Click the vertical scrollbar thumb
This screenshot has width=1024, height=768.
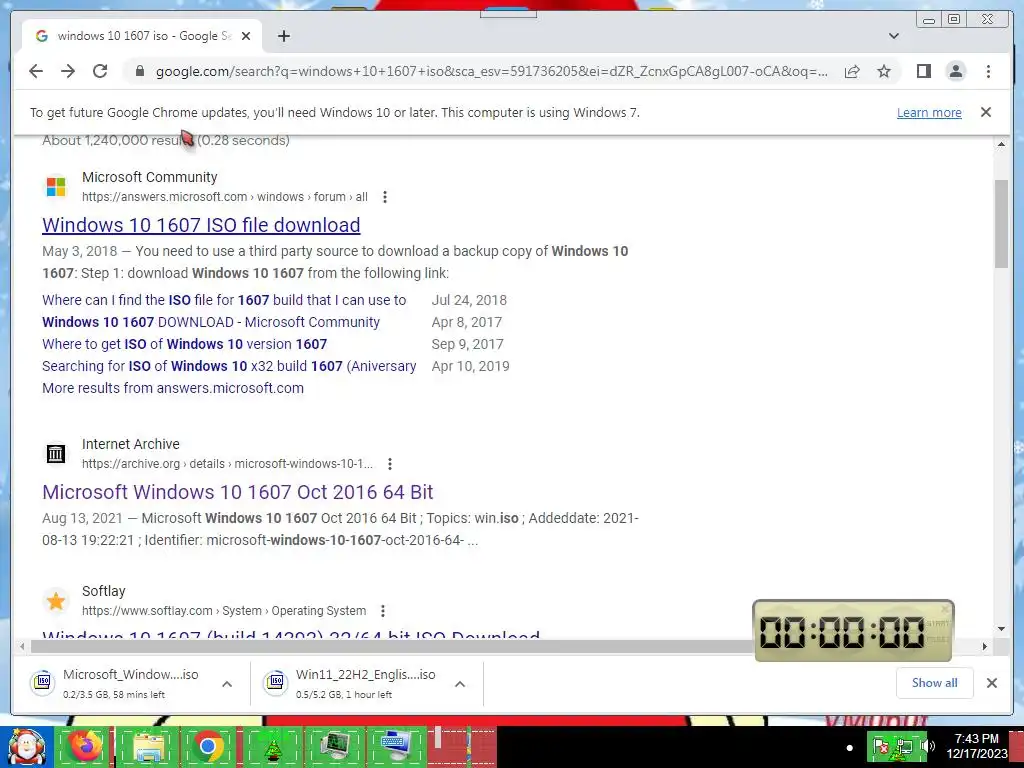click(x=1001, y=223)
